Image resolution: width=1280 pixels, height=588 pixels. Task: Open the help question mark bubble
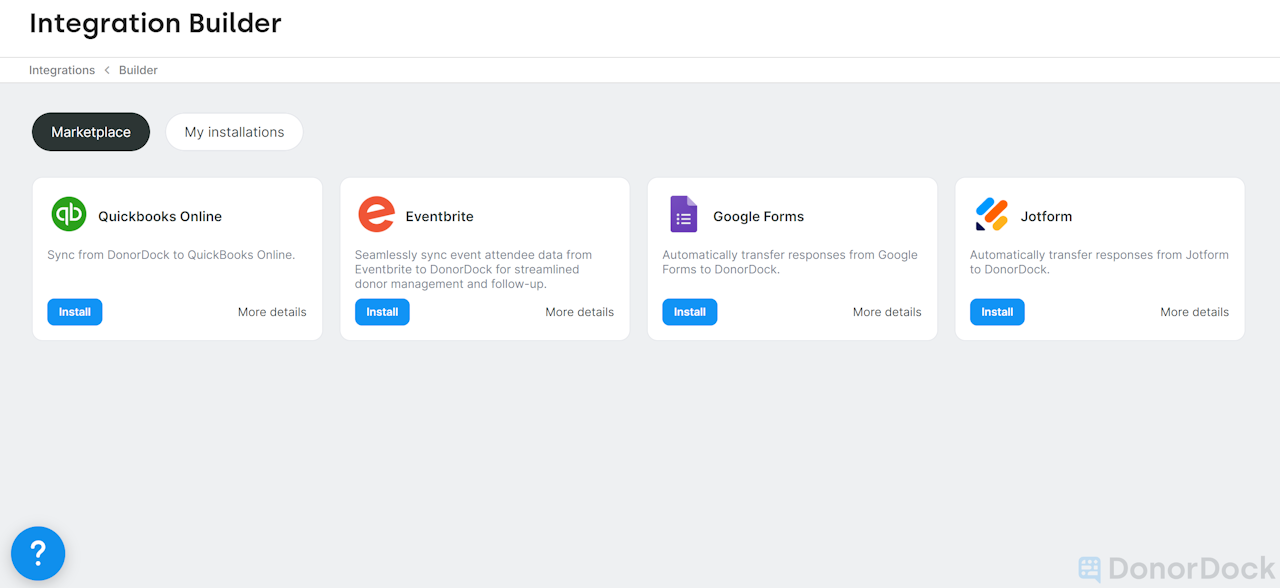[x=38, y=553]
